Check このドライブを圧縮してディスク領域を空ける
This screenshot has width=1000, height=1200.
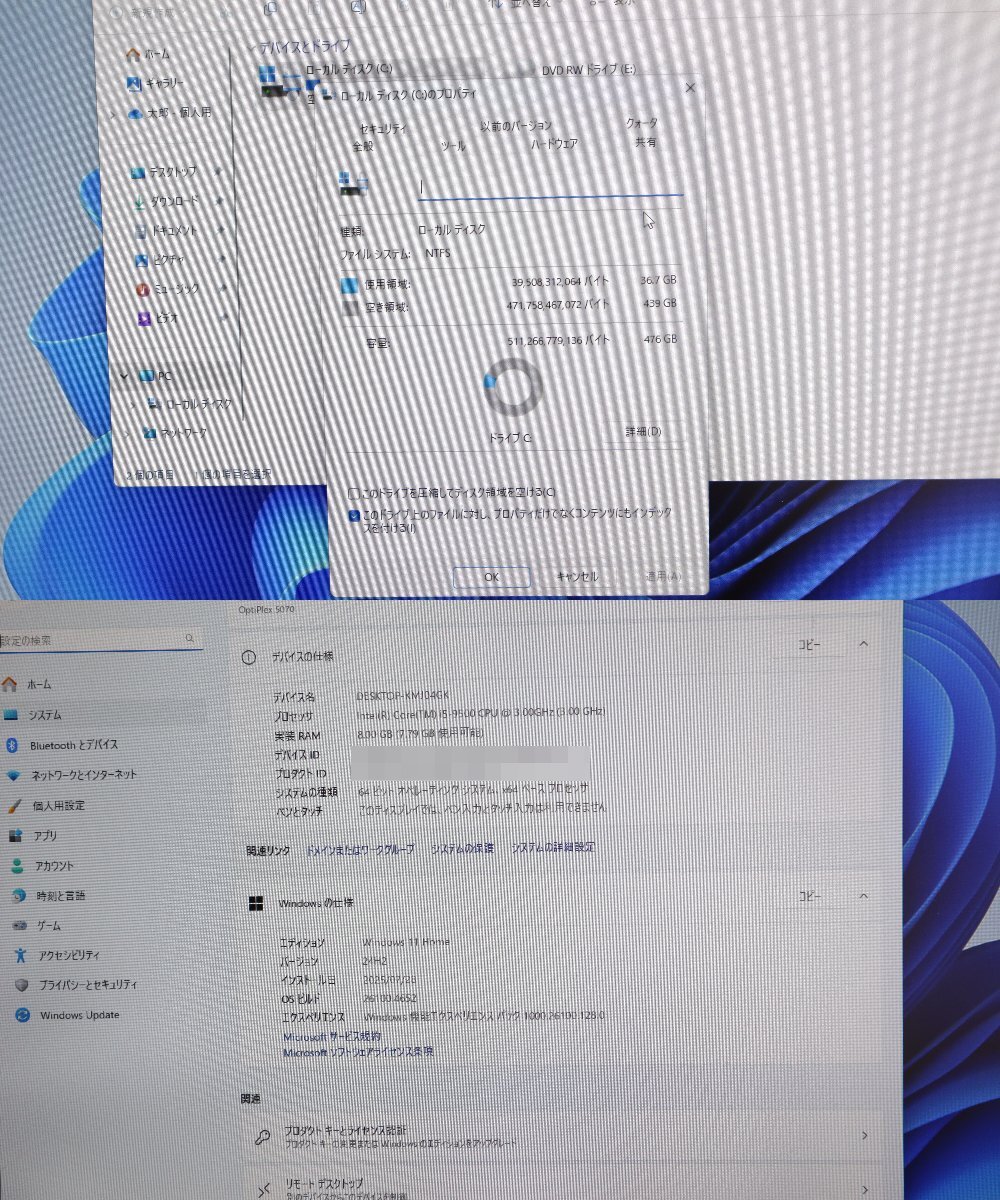[x=353, y=493]
